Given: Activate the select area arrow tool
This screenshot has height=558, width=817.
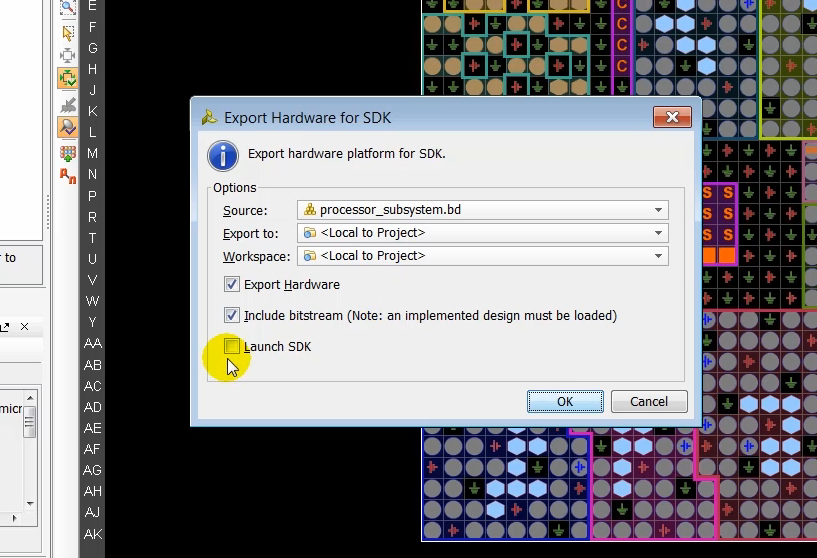Looking at the screenshot, I should tap(68, 33).
